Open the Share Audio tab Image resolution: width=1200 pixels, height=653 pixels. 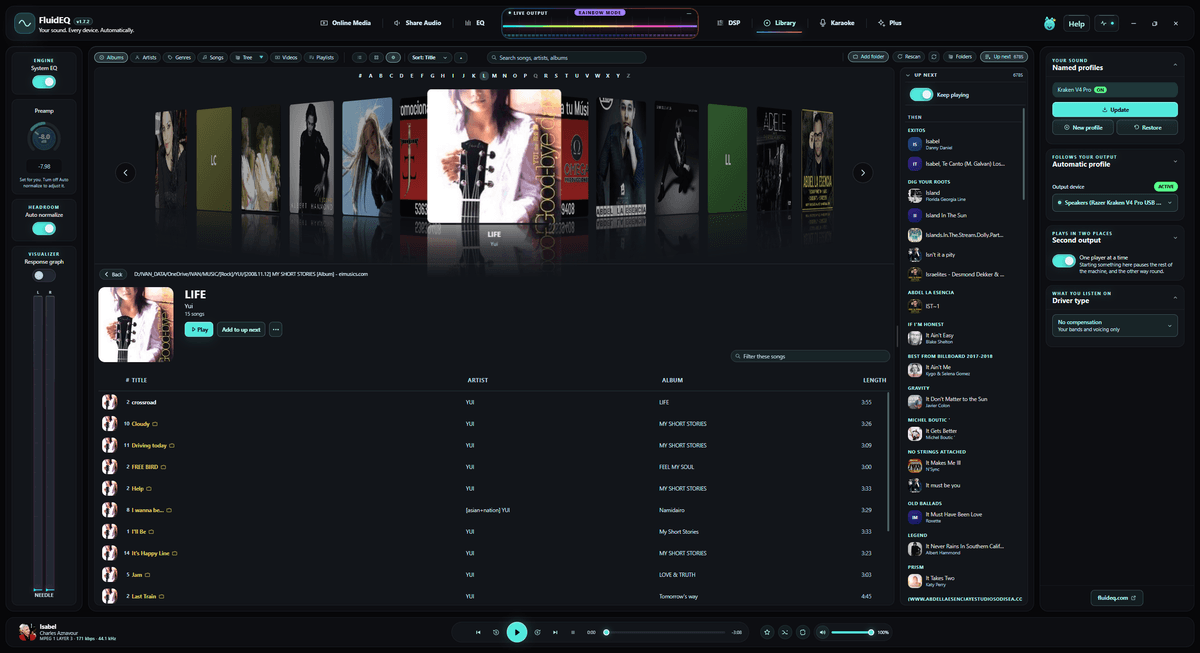pos(418,22)
